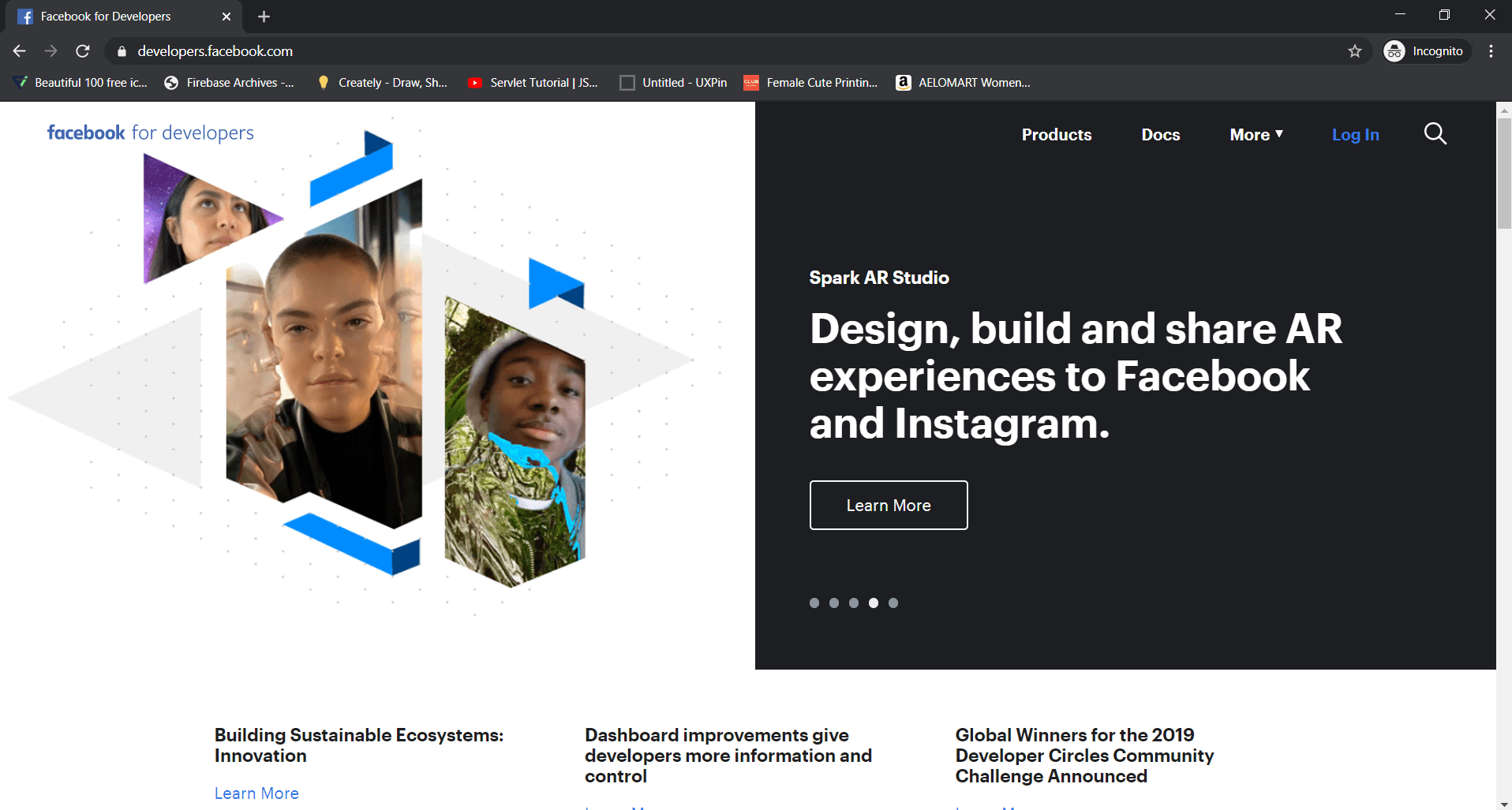The height and width of the screenshot is (810, 1512).
Task: Select the second carousel slide dot
Action: pyautogui.click(x=834, y=603)
